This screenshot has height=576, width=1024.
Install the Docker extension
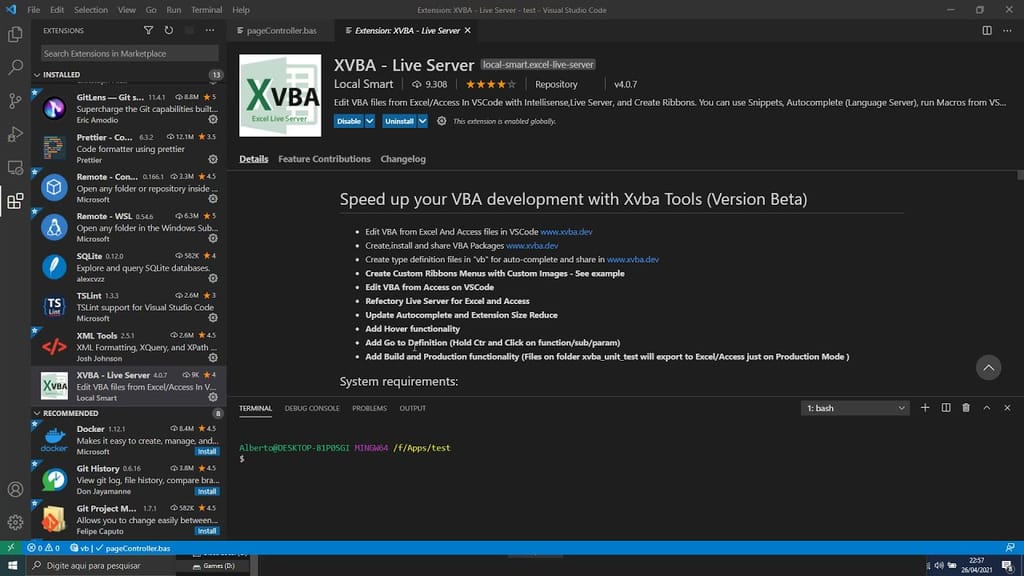[207, 451]
